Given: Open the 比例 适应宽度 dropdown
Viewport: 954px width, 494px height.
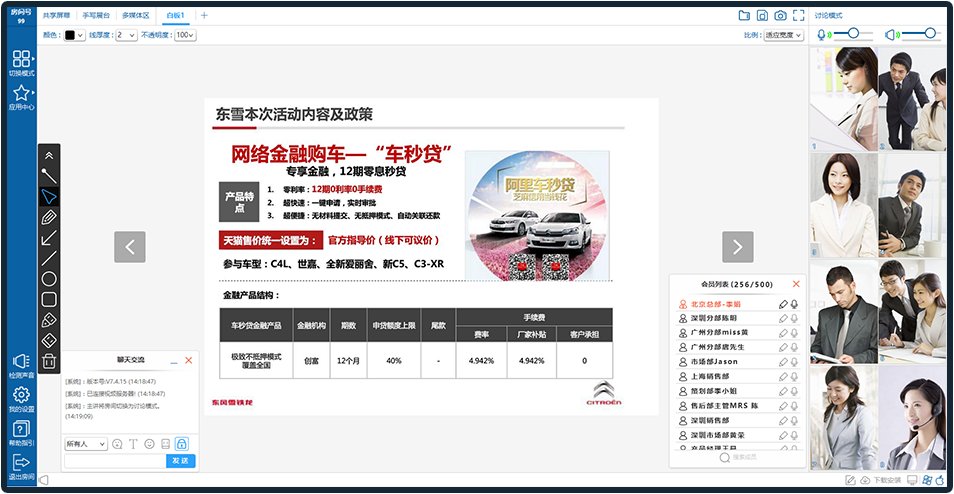Looking at the screenshot, I should pyautogui.click(x=784, y=35).
